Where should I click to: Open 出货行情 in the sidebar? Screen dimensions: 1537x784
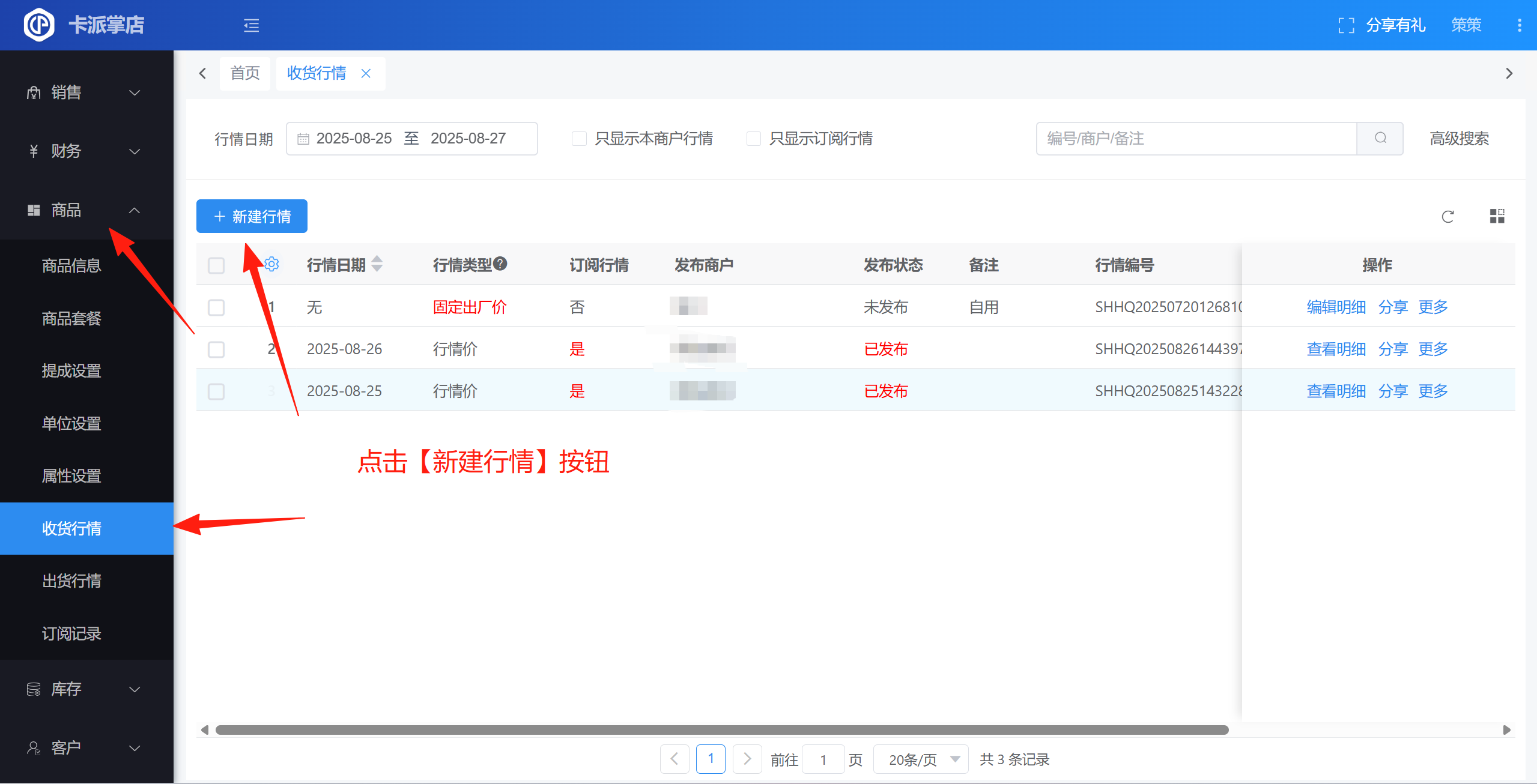click(x=71, y=581)
